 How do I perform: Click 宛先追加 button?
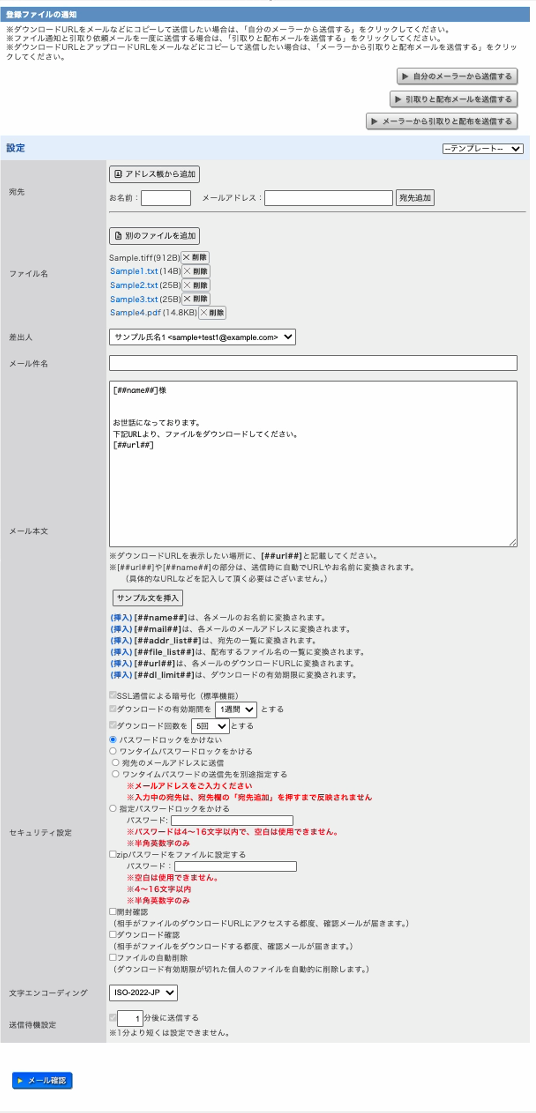415,197
